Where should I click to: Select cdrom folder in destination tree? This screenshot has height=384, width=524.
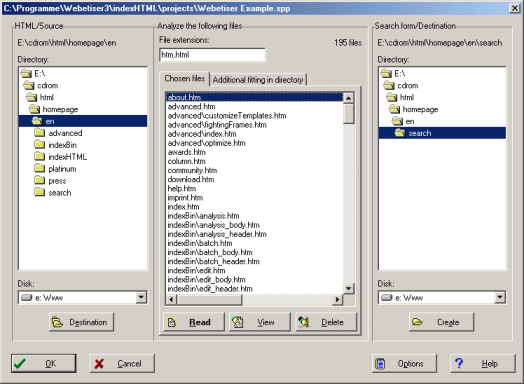click(x=400, y=86)
